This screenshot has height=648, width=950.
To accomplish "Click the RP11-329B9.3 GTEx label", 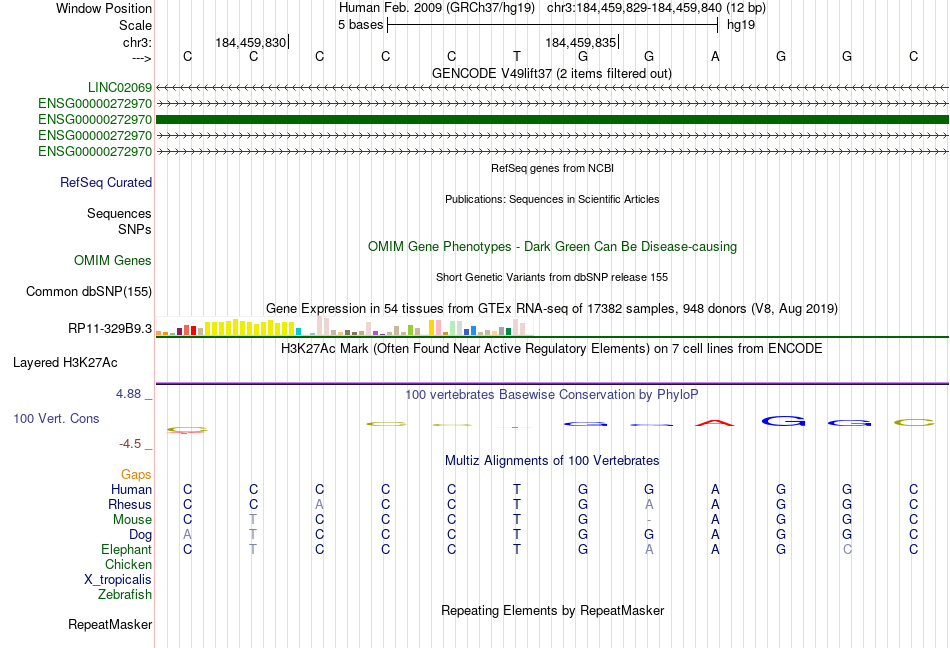I will click(x=110, y=328).
